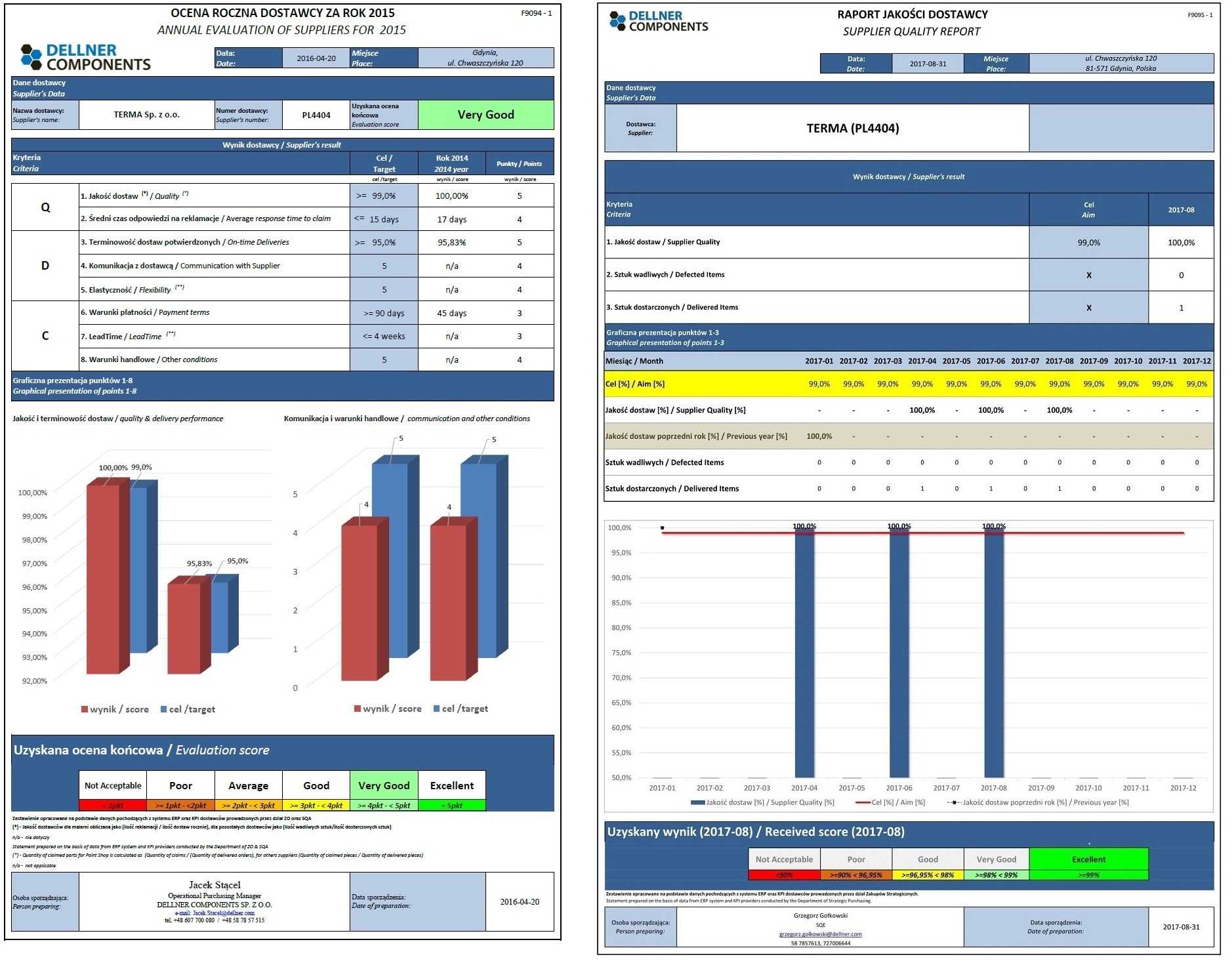Click the green 'Very Good' evaluation score cell
Screen dimensions: 1232x967
(x=485, y=115)
